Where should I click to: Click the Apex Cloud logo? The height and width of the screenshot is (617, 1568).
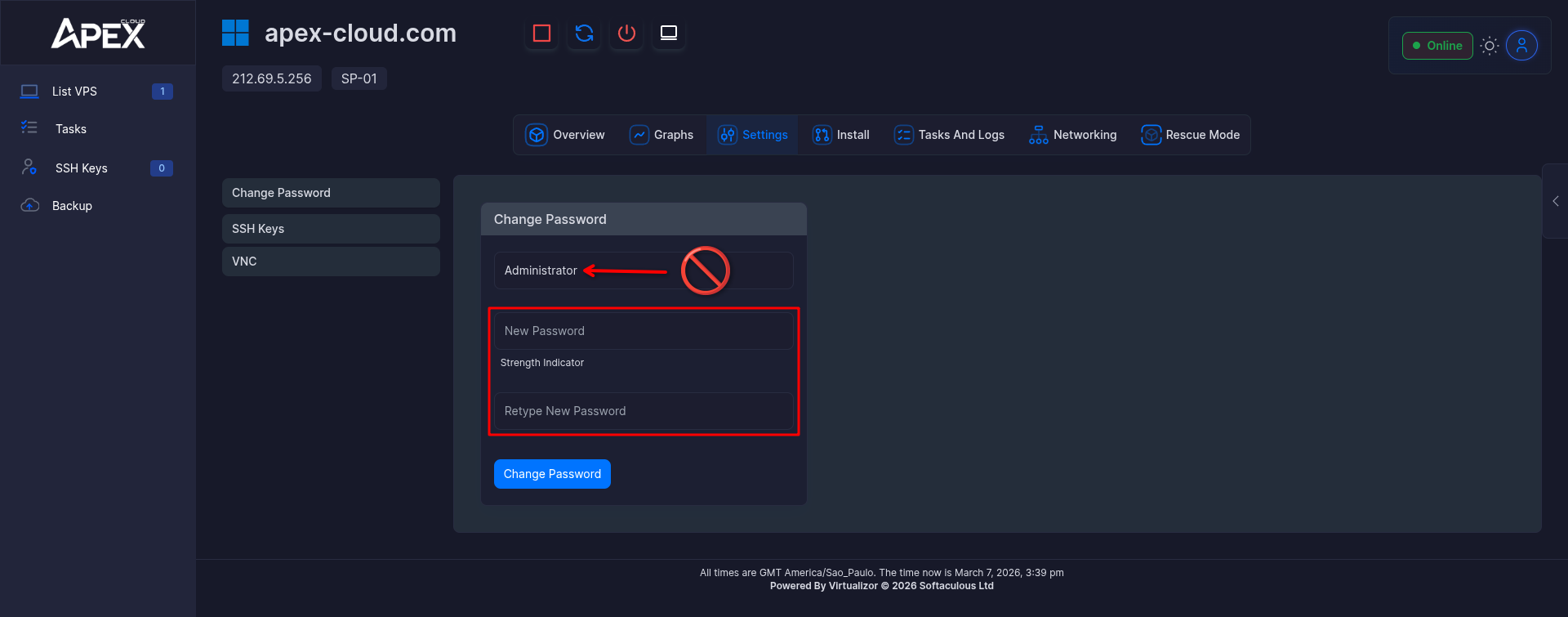tap(98, 34)
